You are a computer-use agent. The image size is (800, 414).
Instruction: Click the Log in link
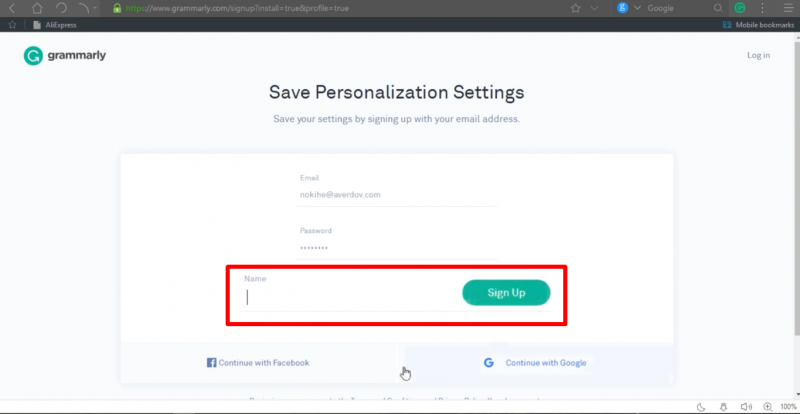point(758,55)
